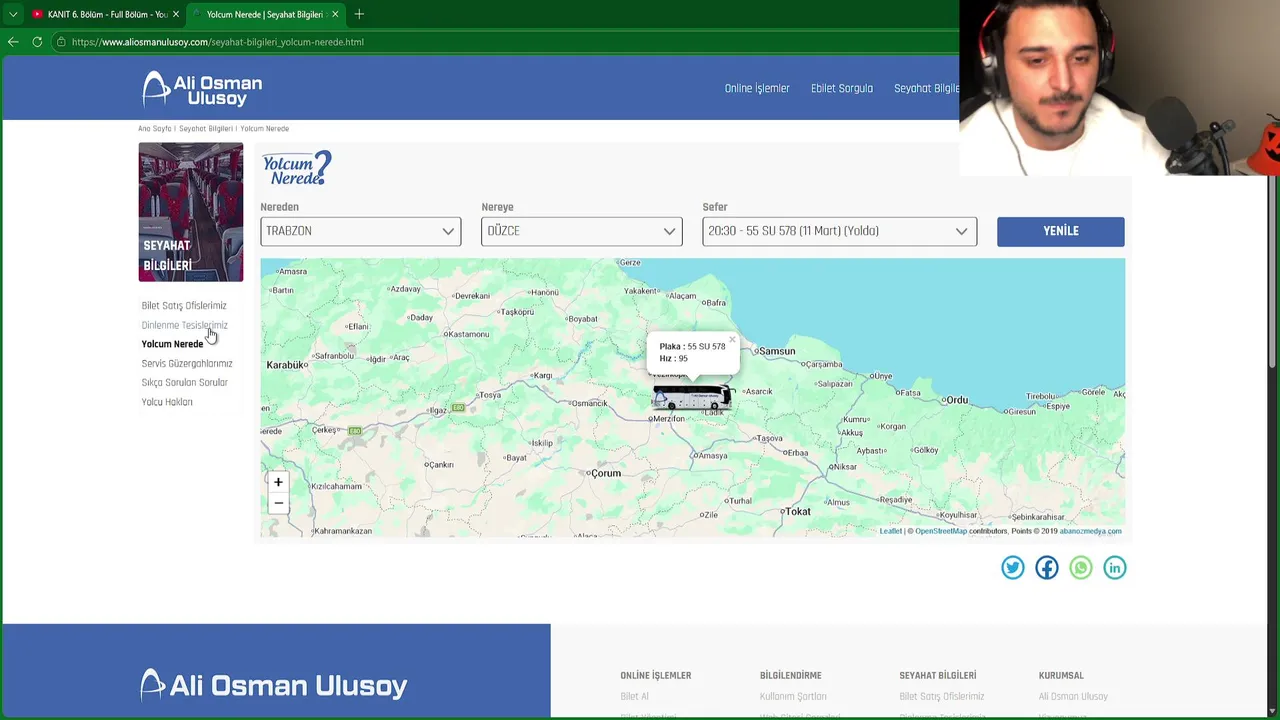Share page via WhatsApp
Screen dimensions: 1280x720
(x=1081, y=568)
